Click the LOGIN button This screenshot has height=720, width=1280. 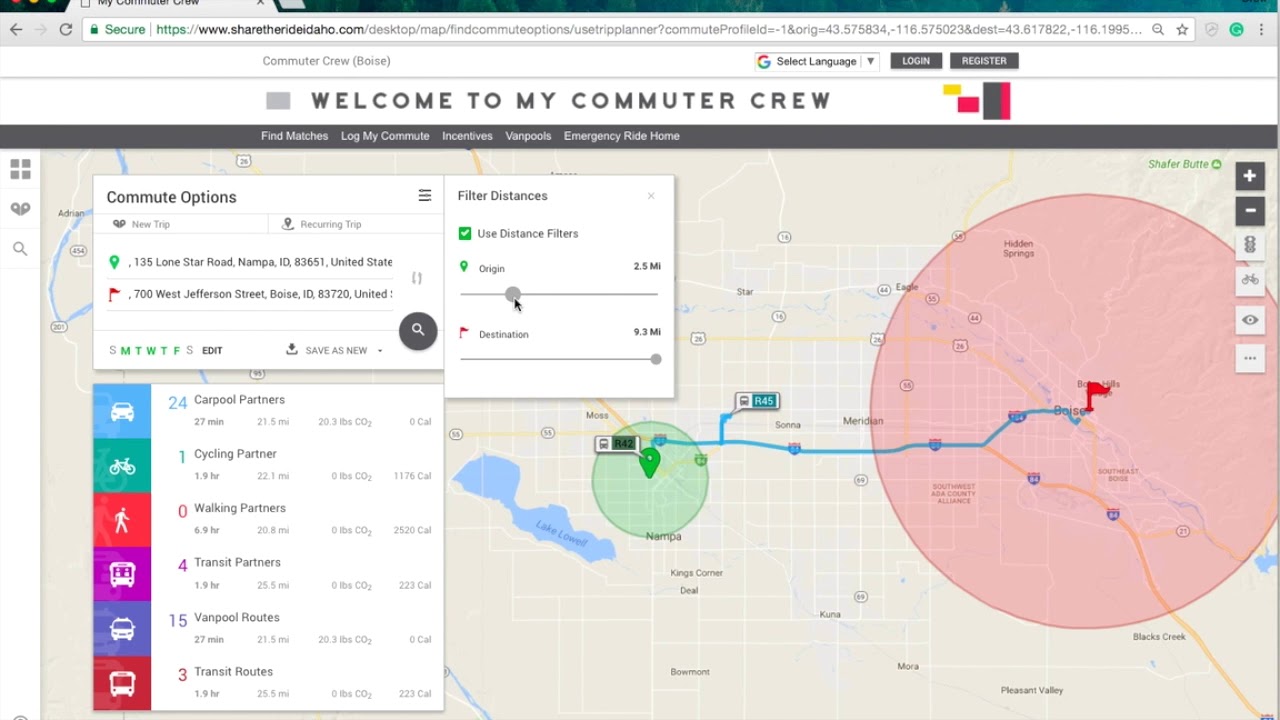point(916,61)
